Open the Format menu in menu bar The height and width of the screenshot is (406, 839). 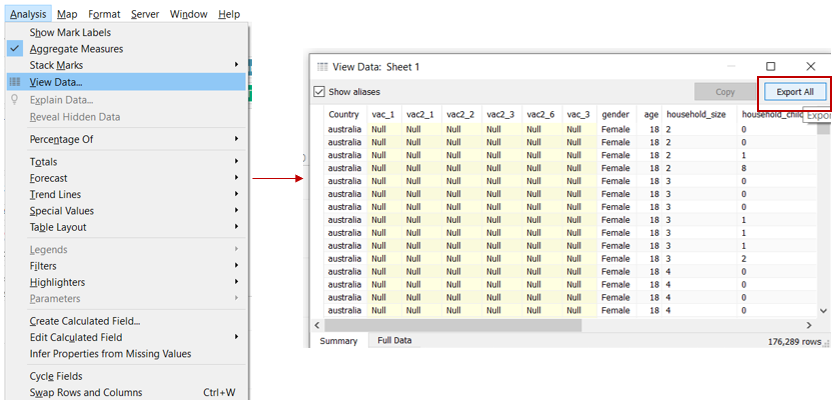(104, 14)
